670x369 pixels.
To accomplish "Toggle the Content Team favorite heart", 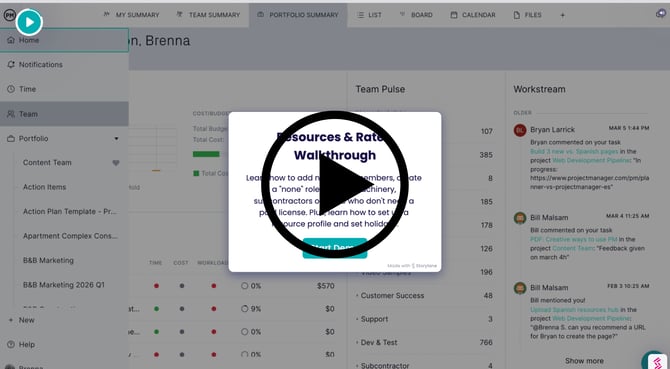I will click(x=116, y=163).
